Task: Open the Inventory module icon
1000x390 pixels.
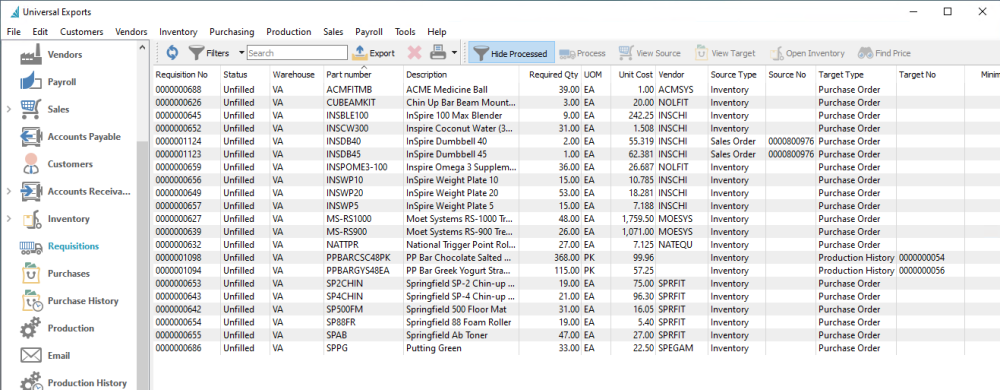Action: click(x=31, y=219)
